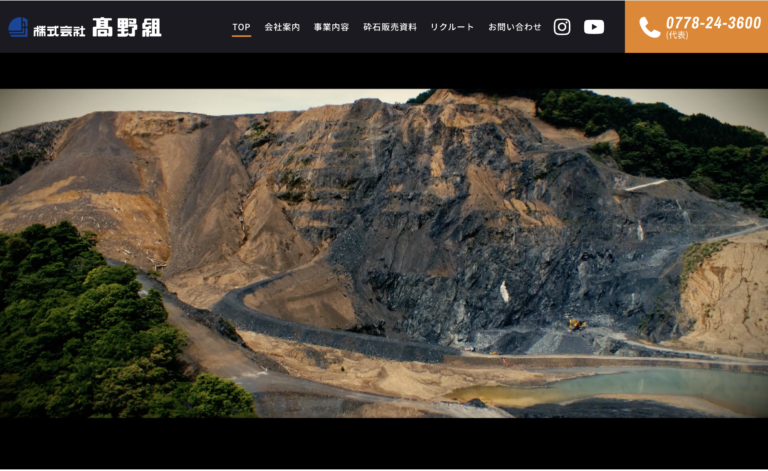Navigate to the リクルート page
This screenshot has width=768, height=471.
[452, 27]
